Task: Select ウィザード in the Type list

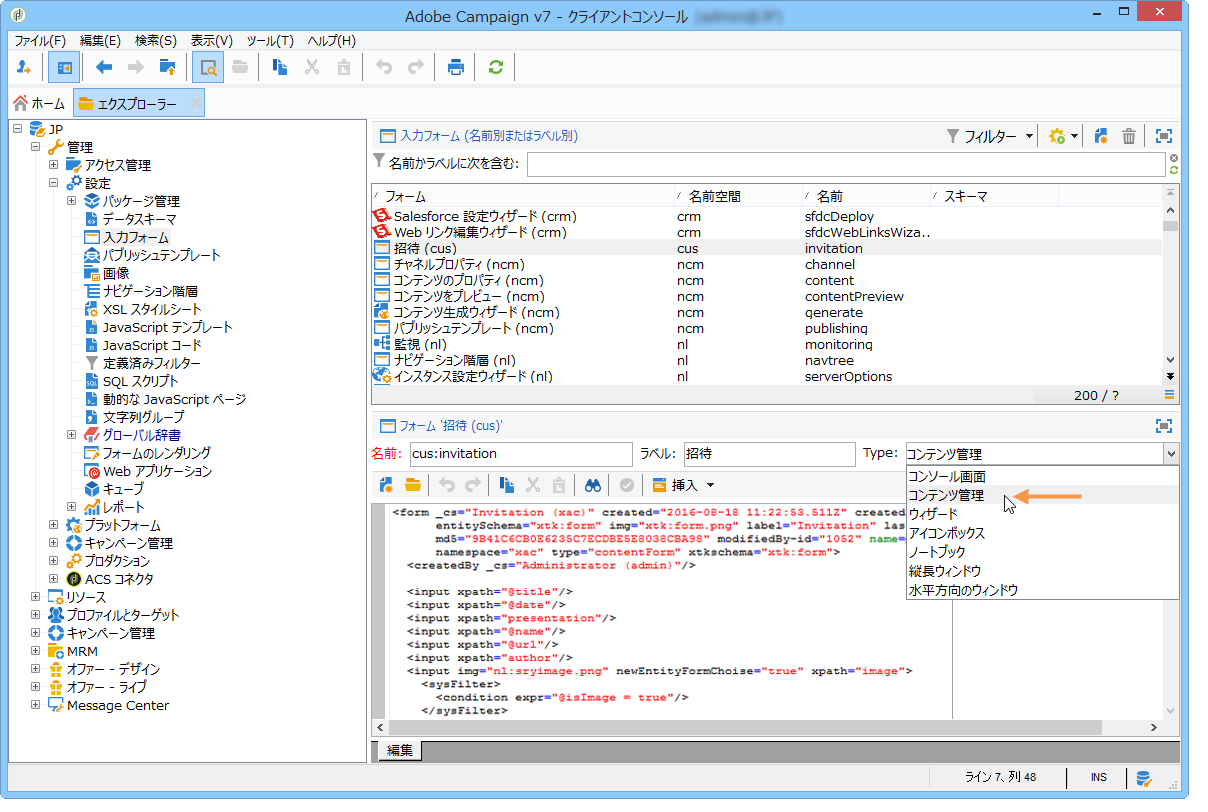Action: click(1042, 514)
